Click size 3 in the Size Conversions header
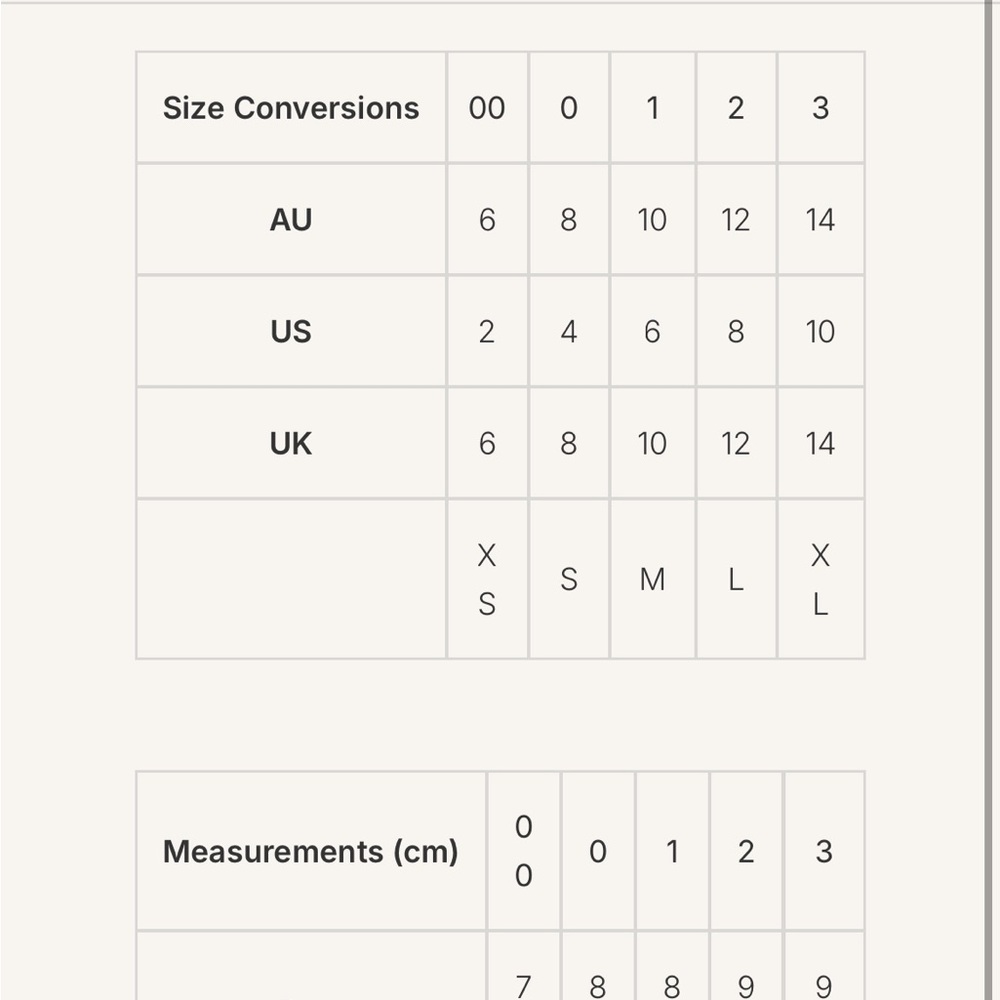This screenshot has width=1000, height=1000. [821, 107]
